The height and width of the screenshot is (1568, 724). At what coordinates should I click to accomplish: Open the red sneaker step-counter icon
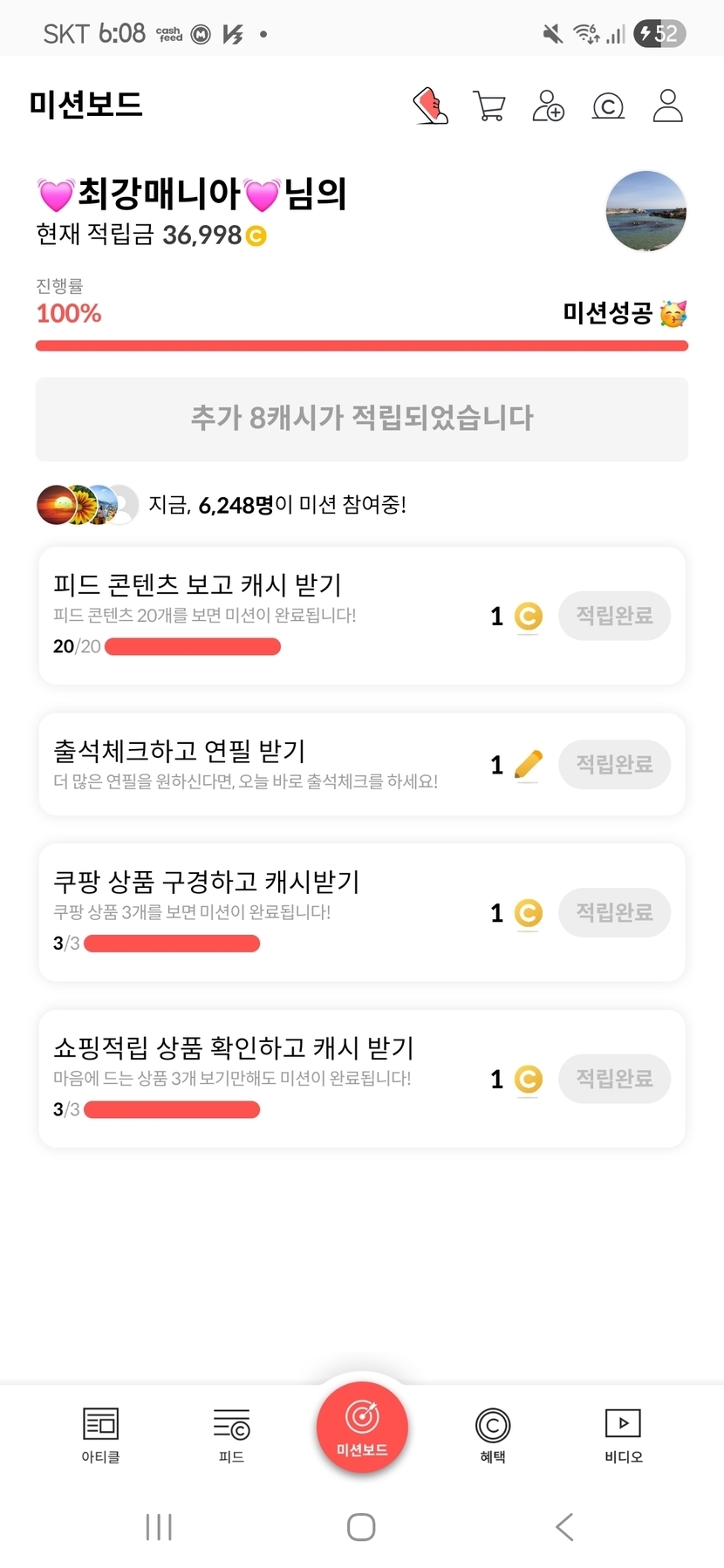click(431, 106)
